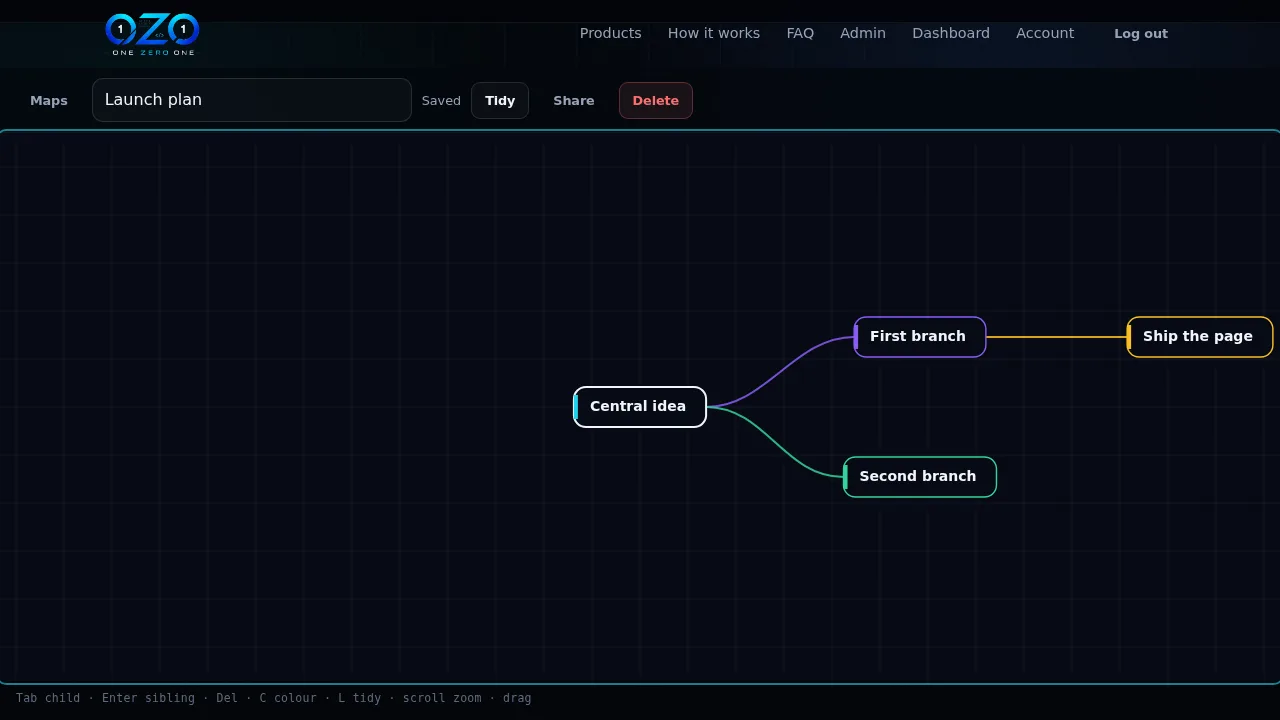Open the FAQ nav link

[x=800, y=33]
